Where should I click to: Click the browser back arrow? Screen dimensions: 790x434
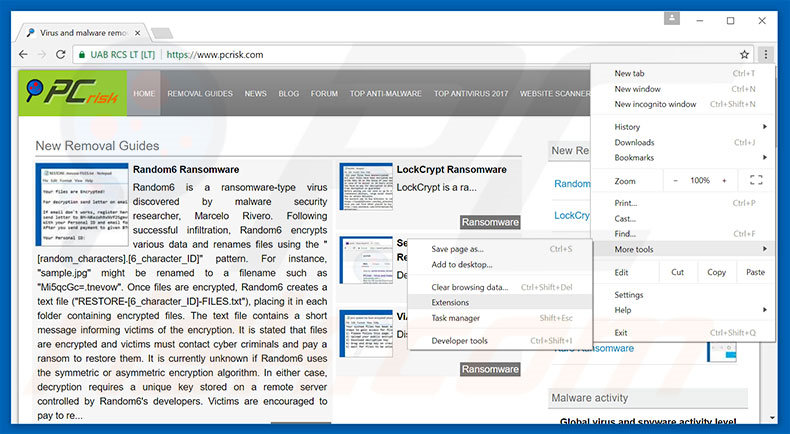click(23, 54)
